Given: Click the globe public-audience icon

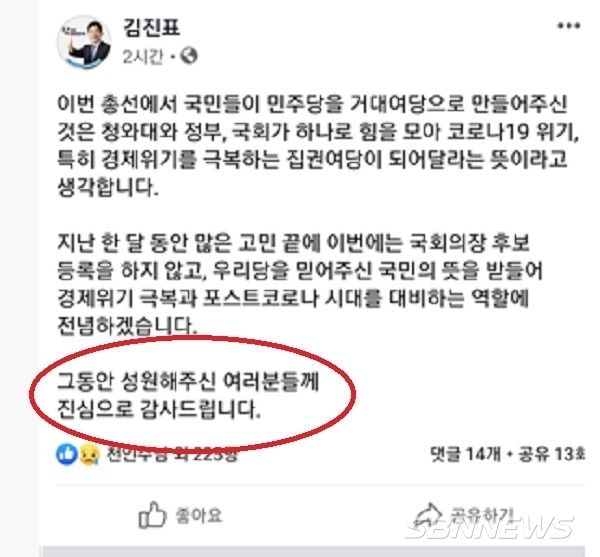Looking at the screenshot, I should [189, 56].
